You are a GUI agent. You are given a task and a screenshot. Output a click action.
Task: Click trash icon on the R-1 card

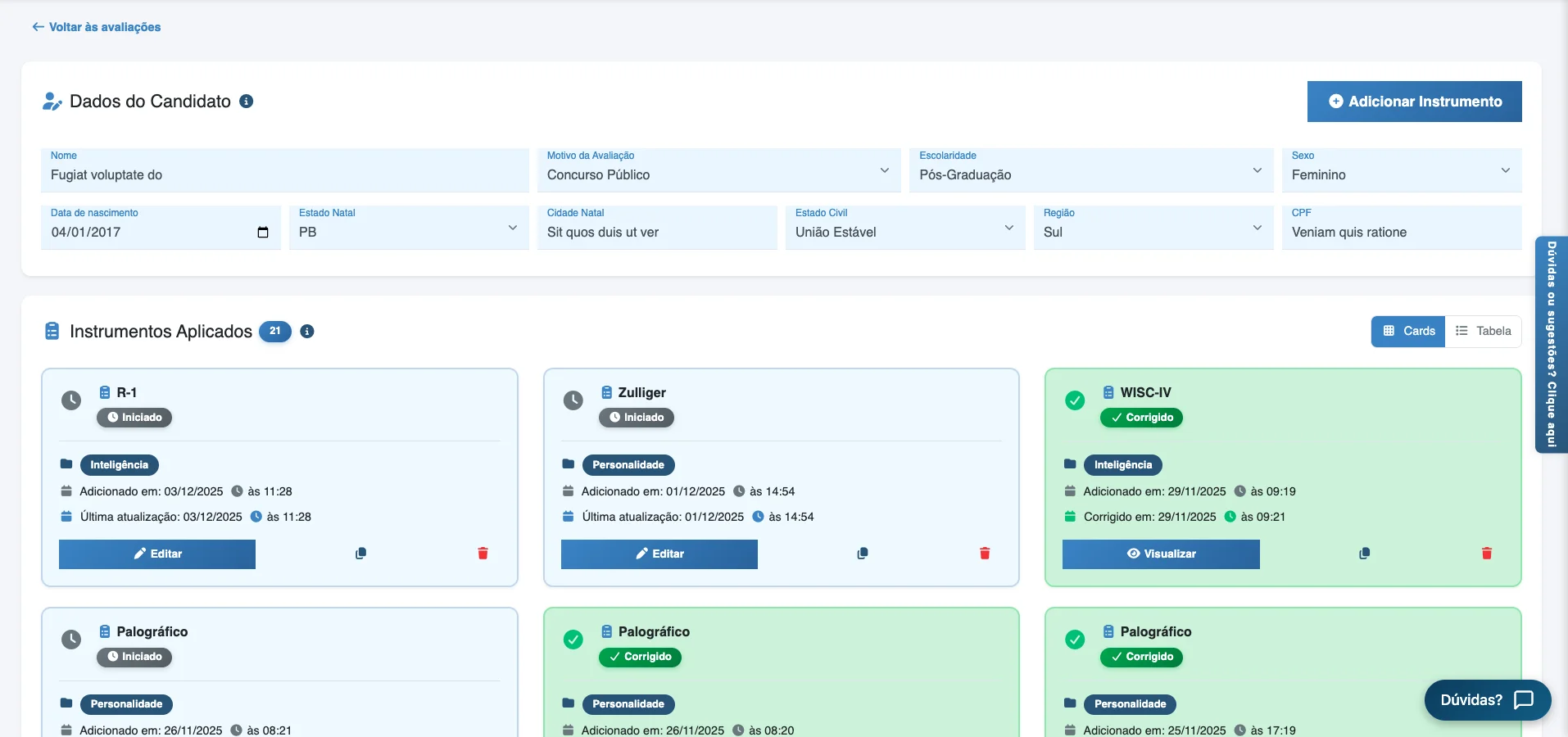pyautogui.click(x=483, y=554)
